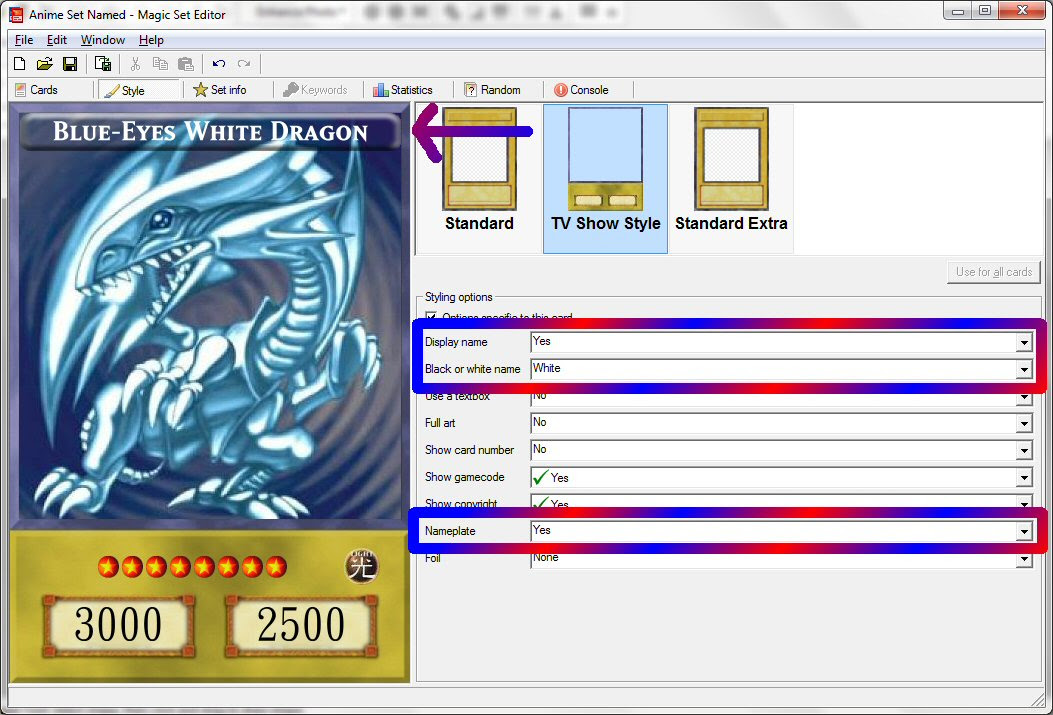Choose the TV Show Style thumbnail
Viewport: 1053px width, 715px height.
pos(605,178)
